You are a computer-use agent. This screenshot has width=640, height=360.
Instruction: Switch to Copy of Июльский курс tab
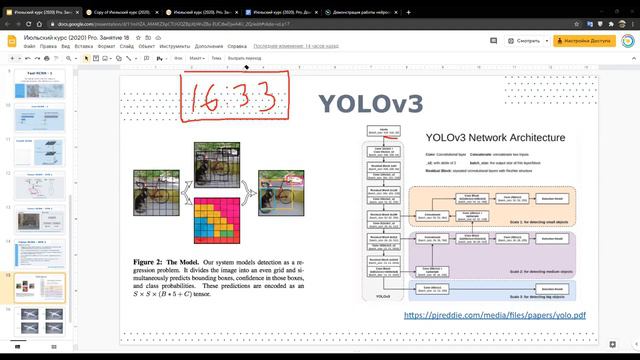pos(122,12)
